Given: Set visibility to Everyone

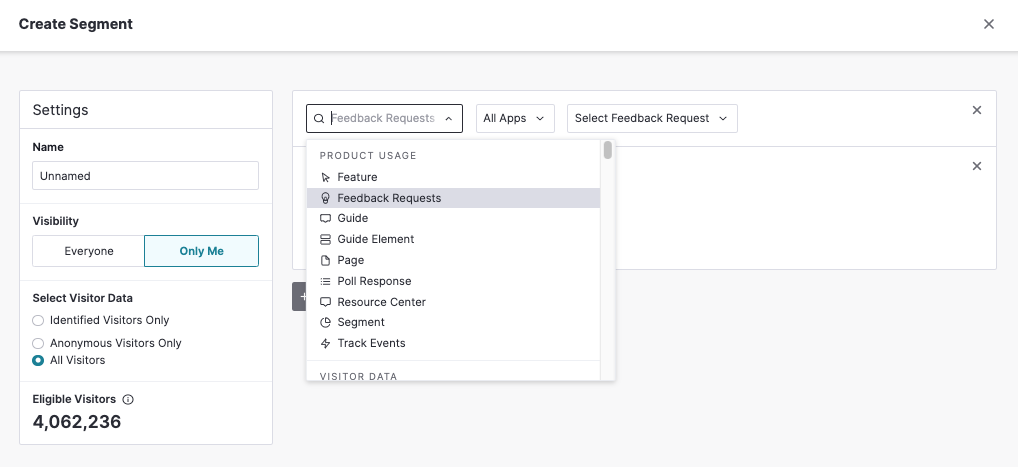Looking at the screenshot, I should (89, 251).
